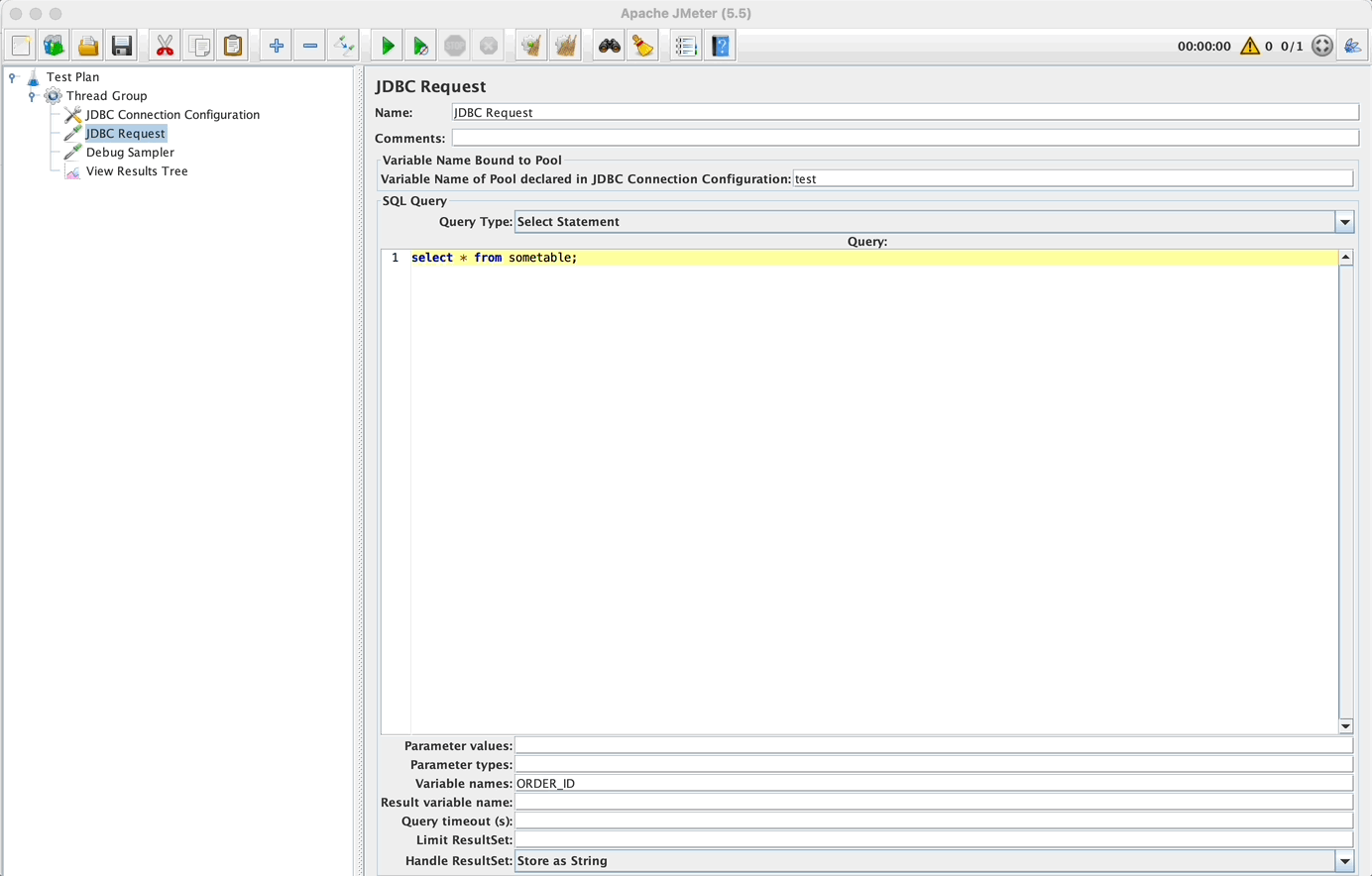
Task: Start test run ignoring pause timers
Action: 419,45
